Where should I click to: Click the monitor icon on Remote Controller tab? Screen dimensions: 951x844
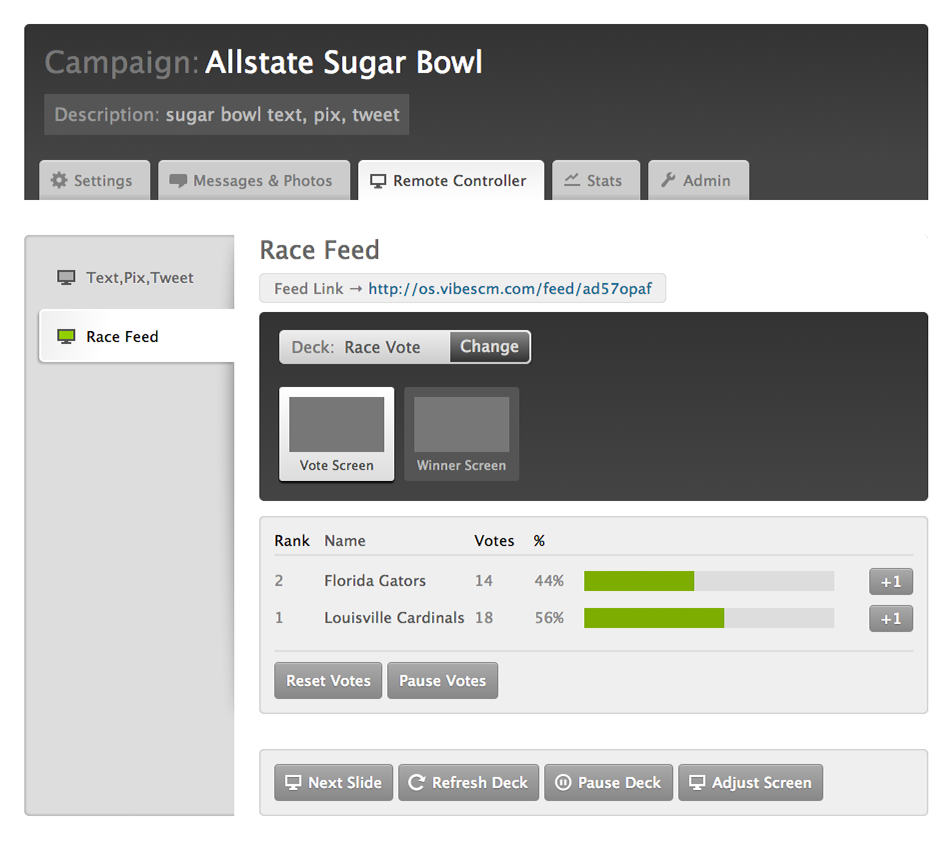tap(378, 181)
